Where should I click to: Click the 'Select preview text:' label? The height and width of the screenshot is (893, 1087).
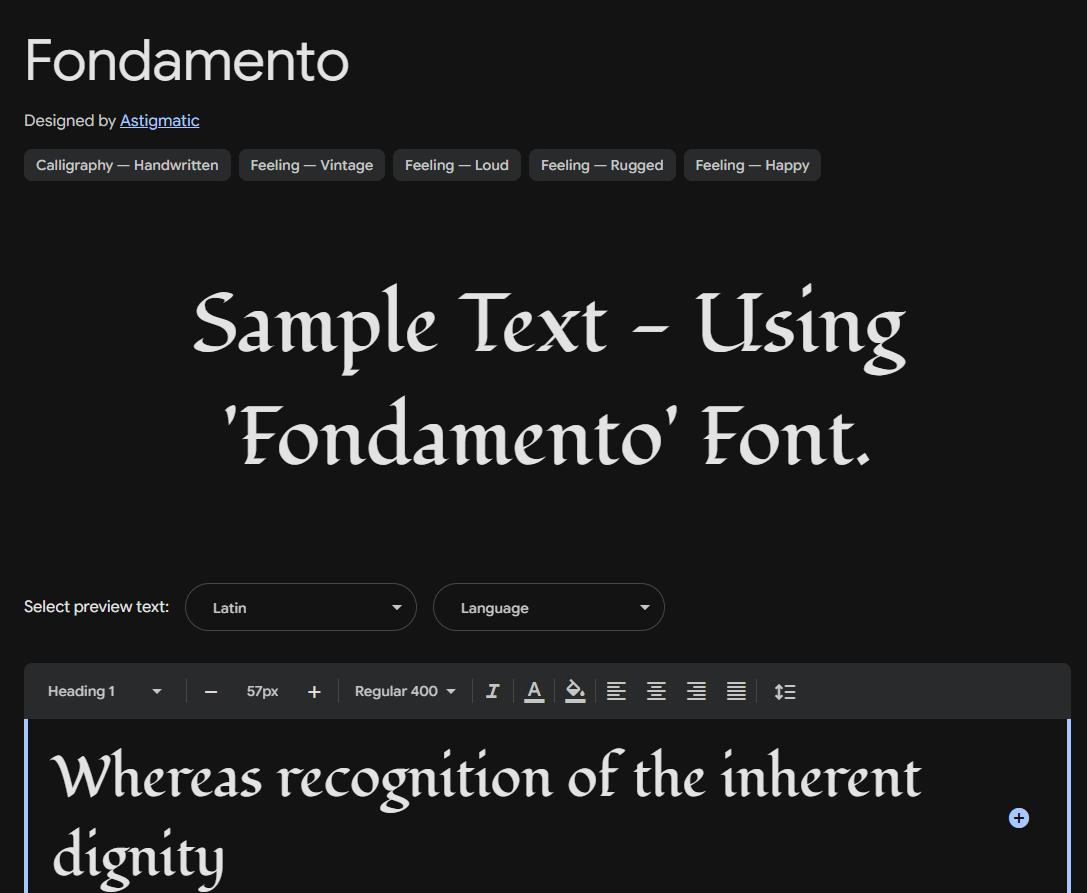(x=96, y=607)
